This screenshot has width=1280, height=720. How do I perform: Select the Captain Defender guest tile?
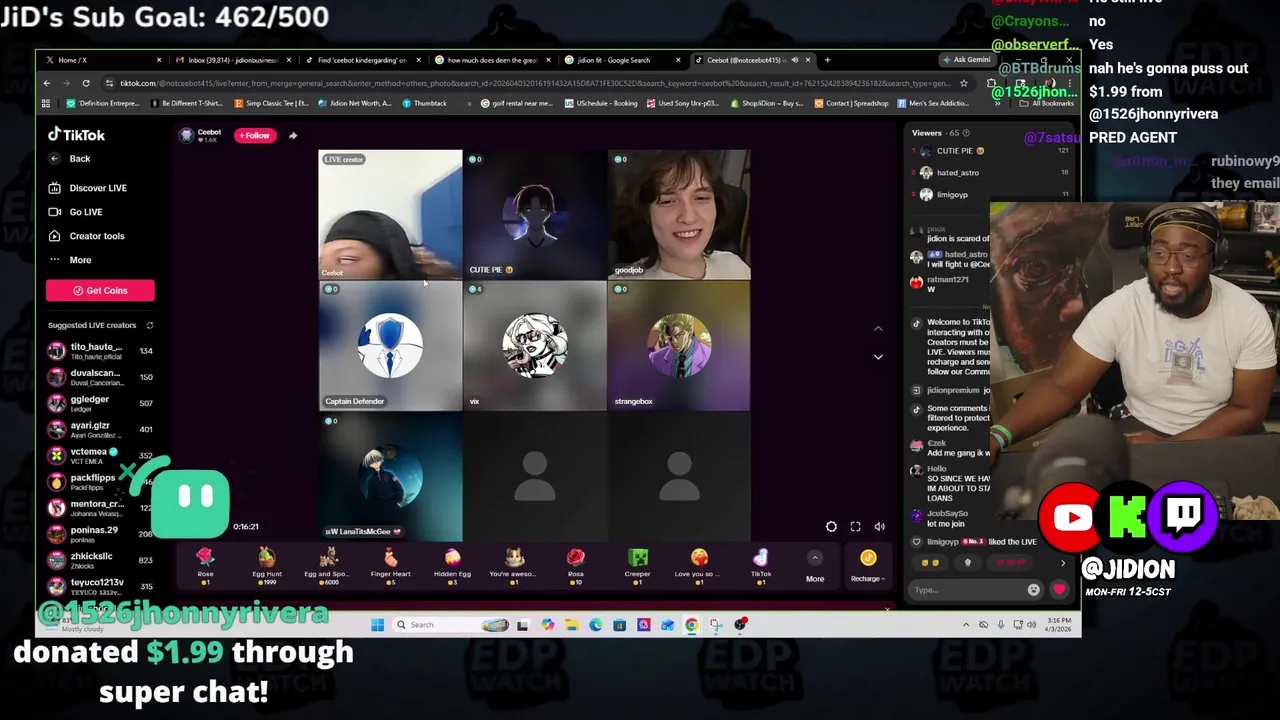click(390, 346)
